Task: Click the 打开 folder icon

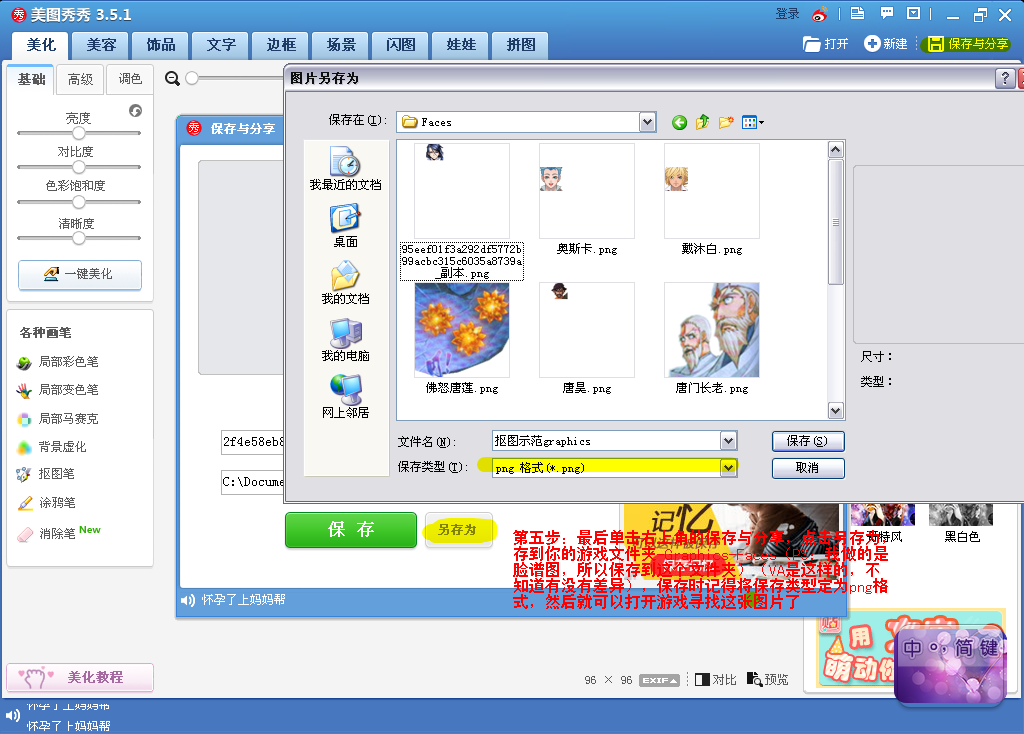Action: 811,44
